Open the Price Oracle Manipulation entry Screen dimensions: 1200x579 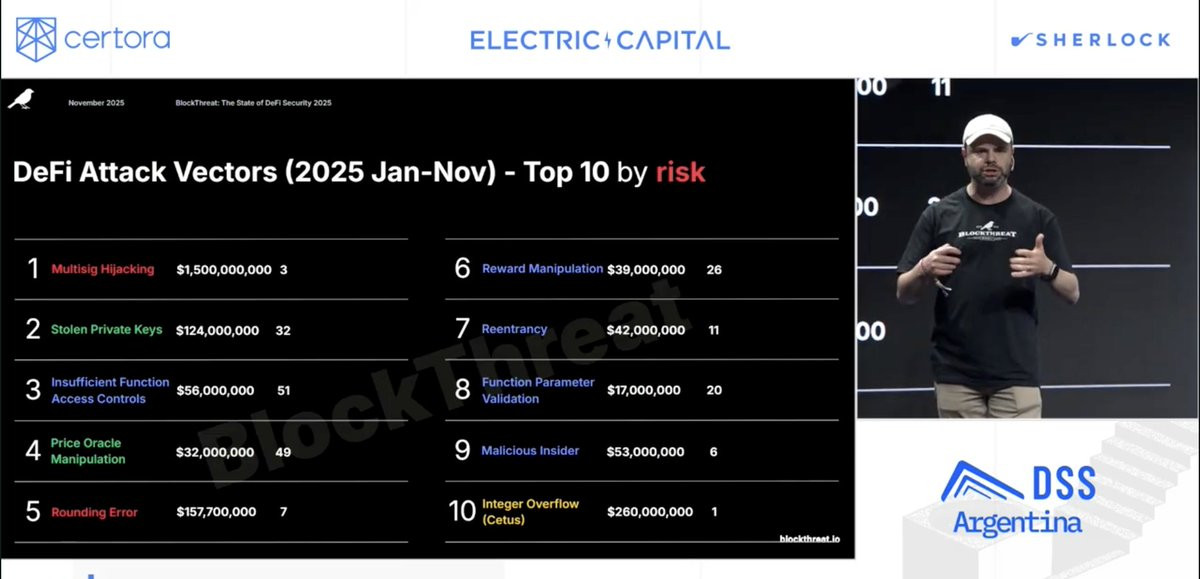[x=88, y=451]
